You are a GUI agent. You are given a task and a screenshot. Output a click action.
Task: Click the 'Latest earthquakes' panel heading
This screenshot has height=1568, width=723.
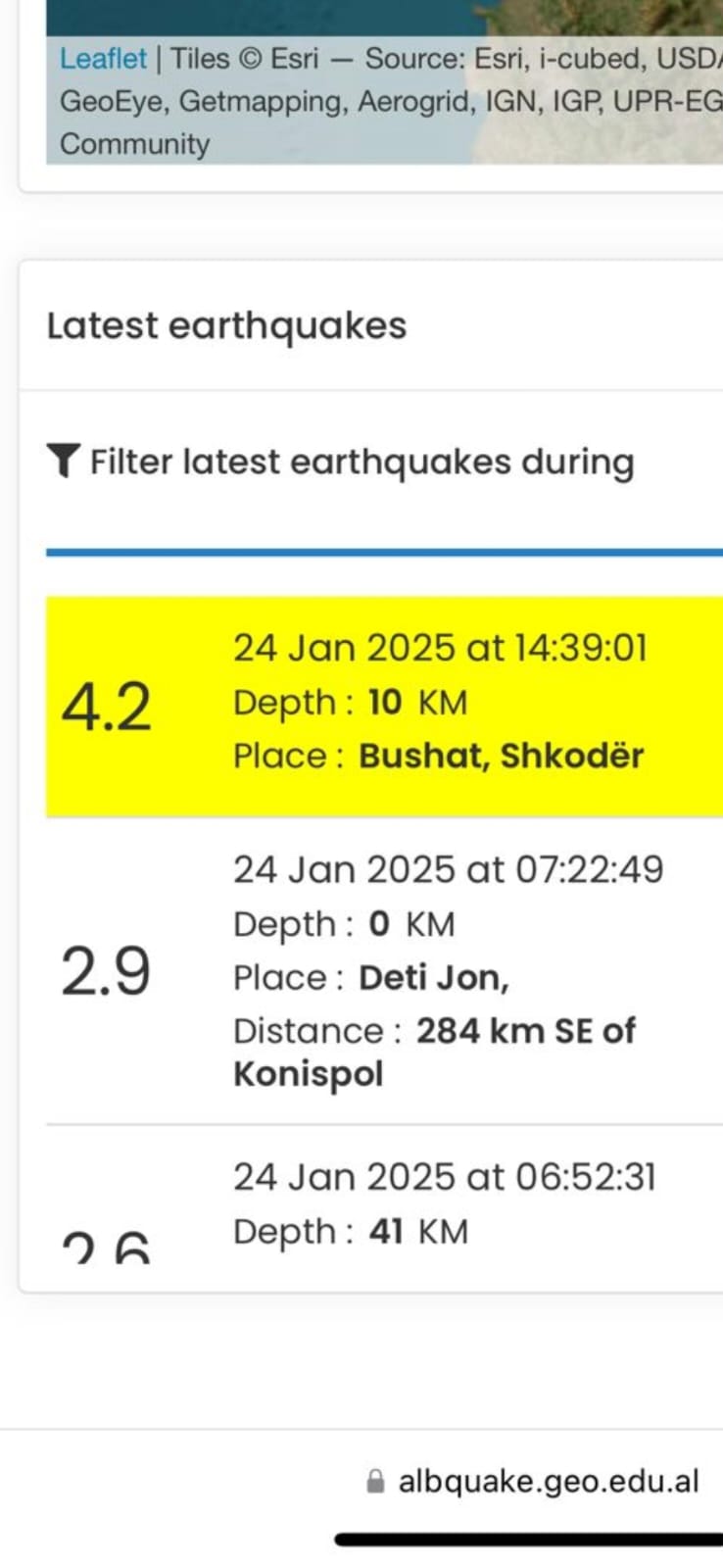click(226, 325)
